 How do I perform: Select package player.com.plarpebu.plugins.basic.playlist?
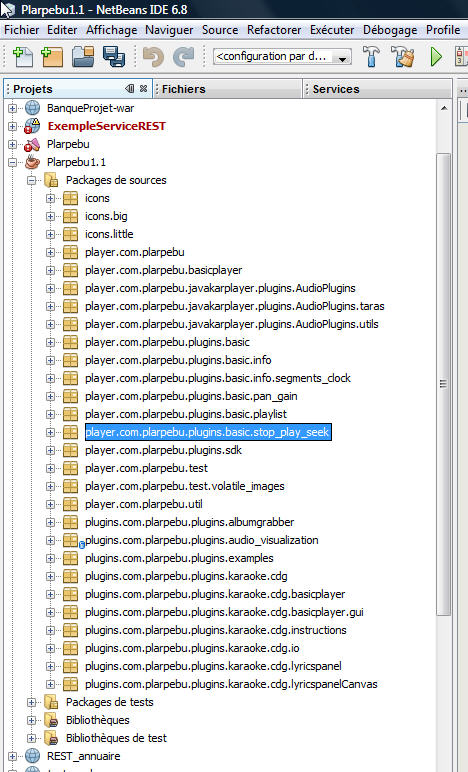[x=186, y=414]
